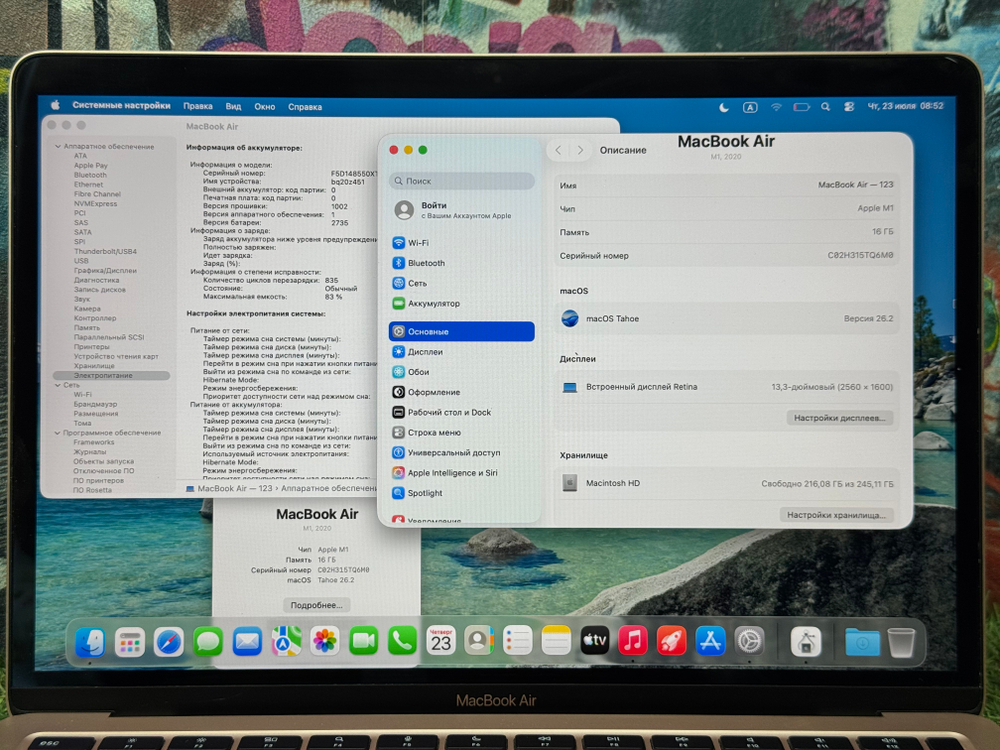This screenshot has width=1000, height=750.
Task: Open Messages app in Dock
Action: coord(208,642)
